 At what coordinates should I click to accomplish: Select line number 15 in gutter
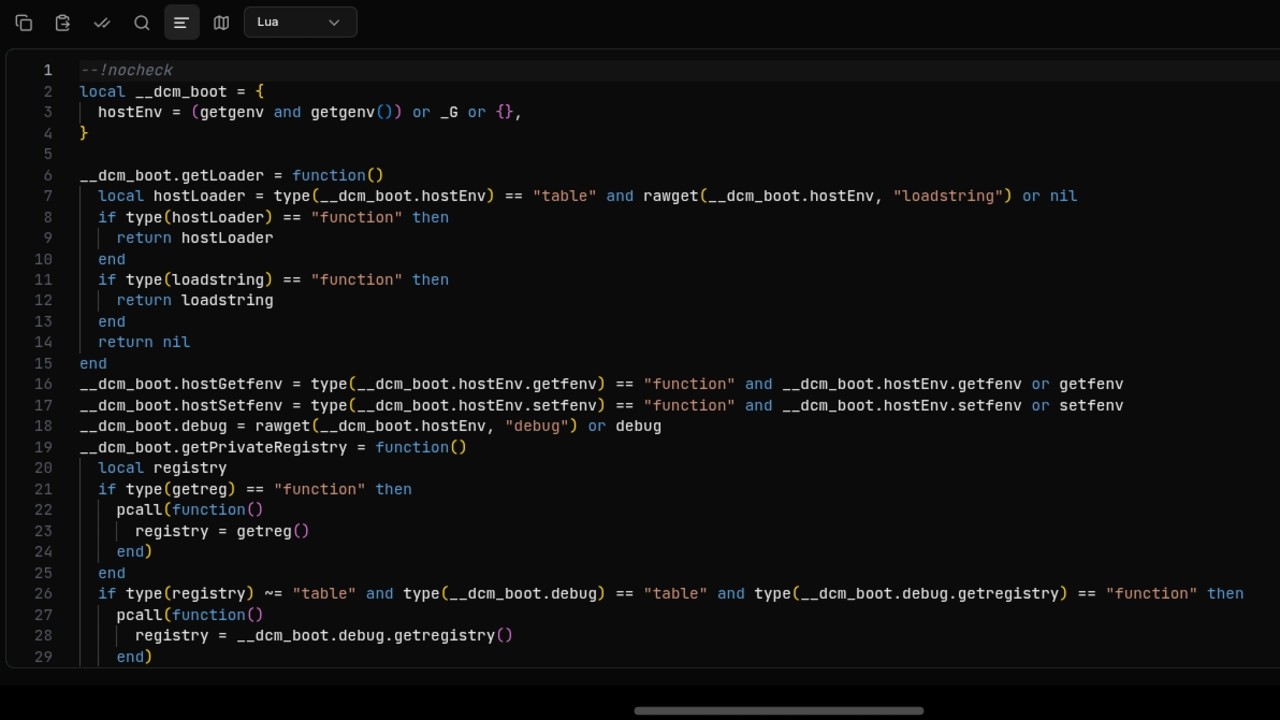43,363
